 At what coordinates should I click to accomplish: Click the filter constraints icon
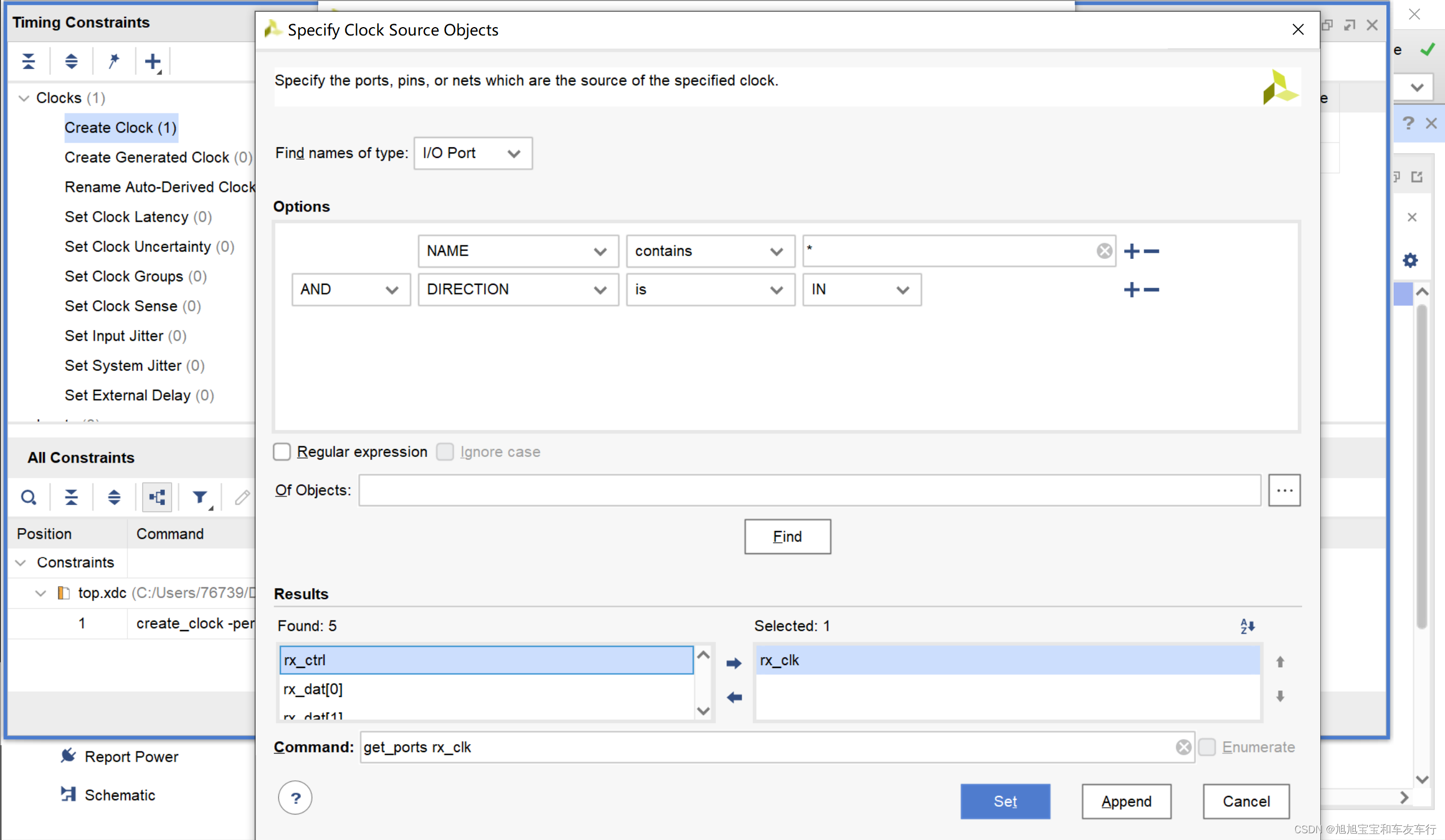pos(199,496)
